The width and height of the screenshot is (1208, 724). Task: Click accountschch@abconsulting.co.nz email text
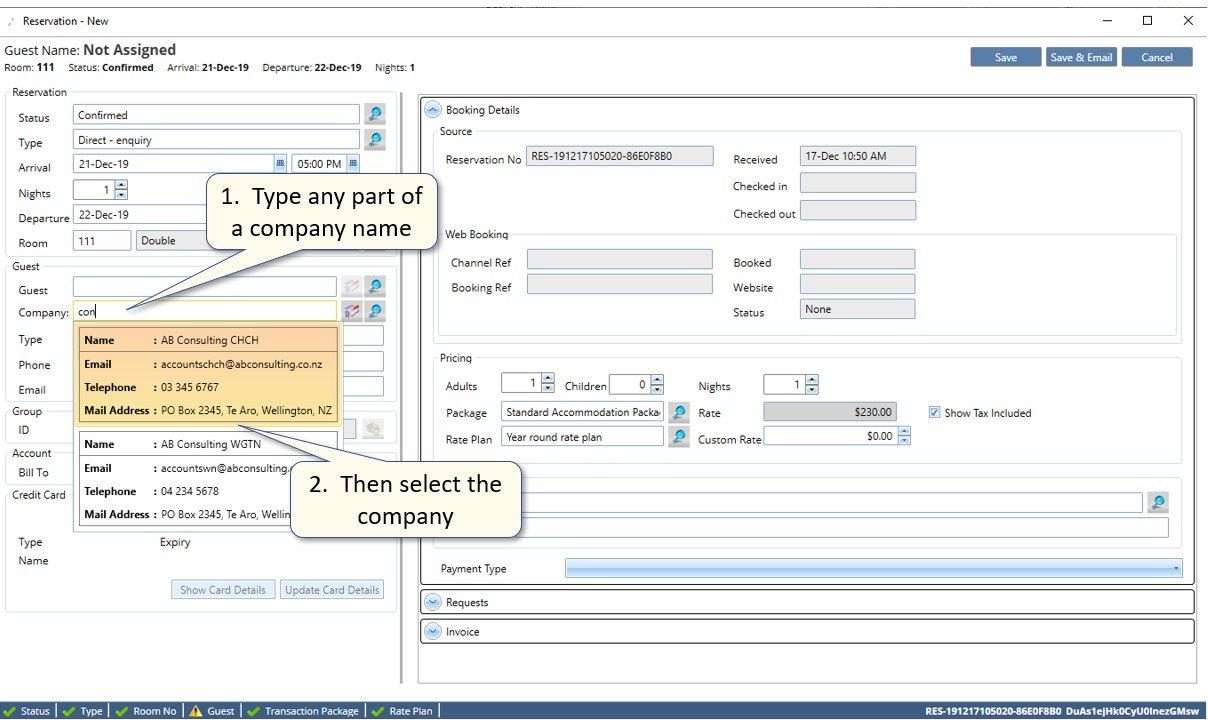[x=241, y=364]
